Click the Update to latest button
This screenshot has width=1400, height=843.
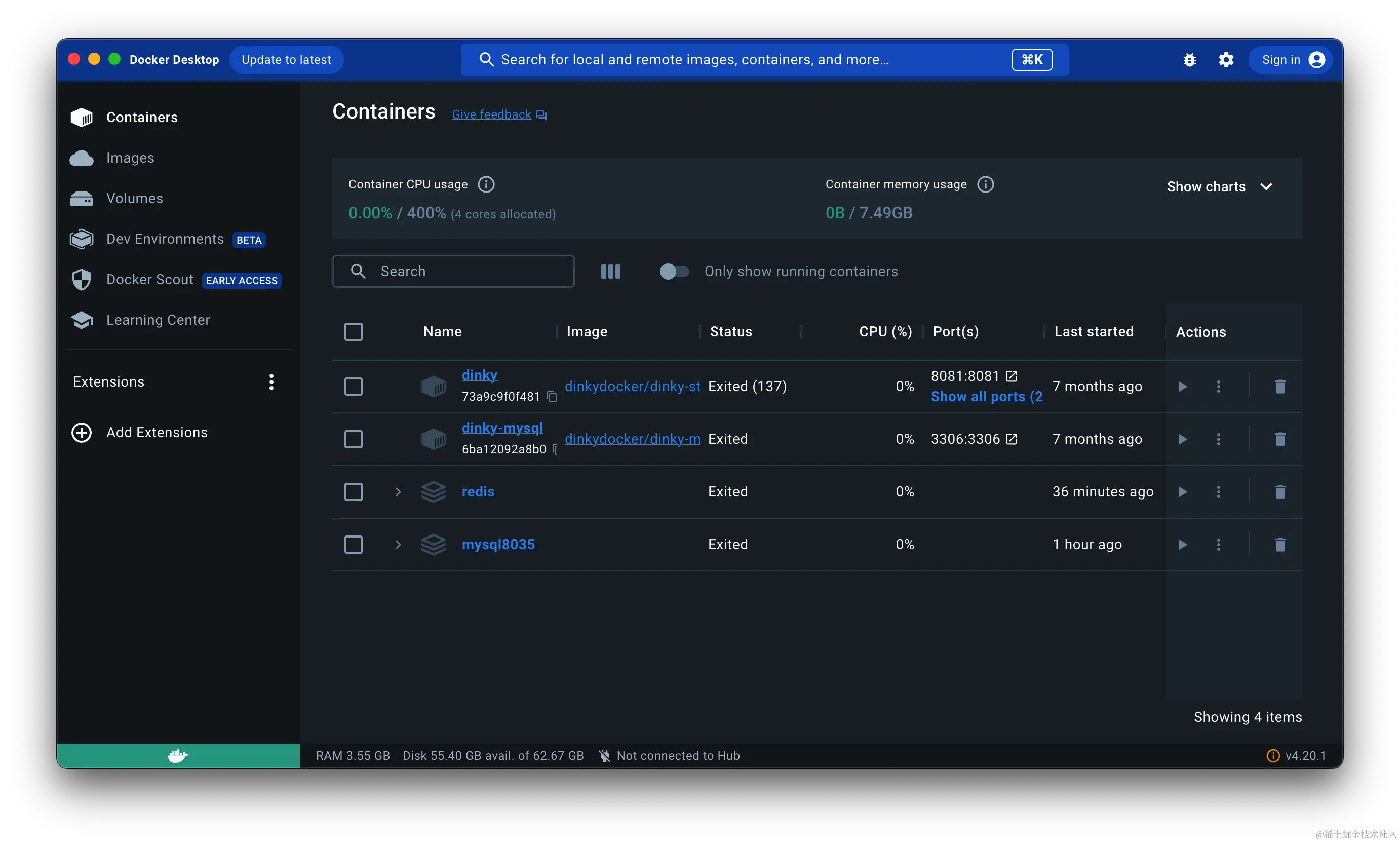(286, 60)
